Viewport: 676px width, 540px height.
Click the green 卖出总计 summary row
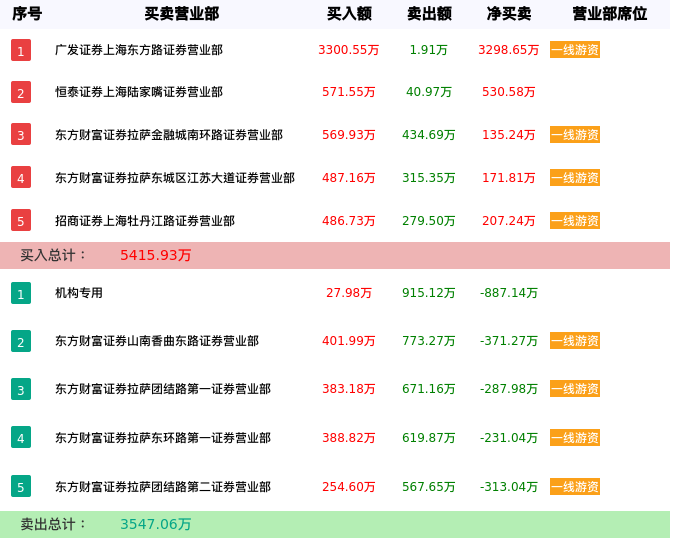point(335,524)
